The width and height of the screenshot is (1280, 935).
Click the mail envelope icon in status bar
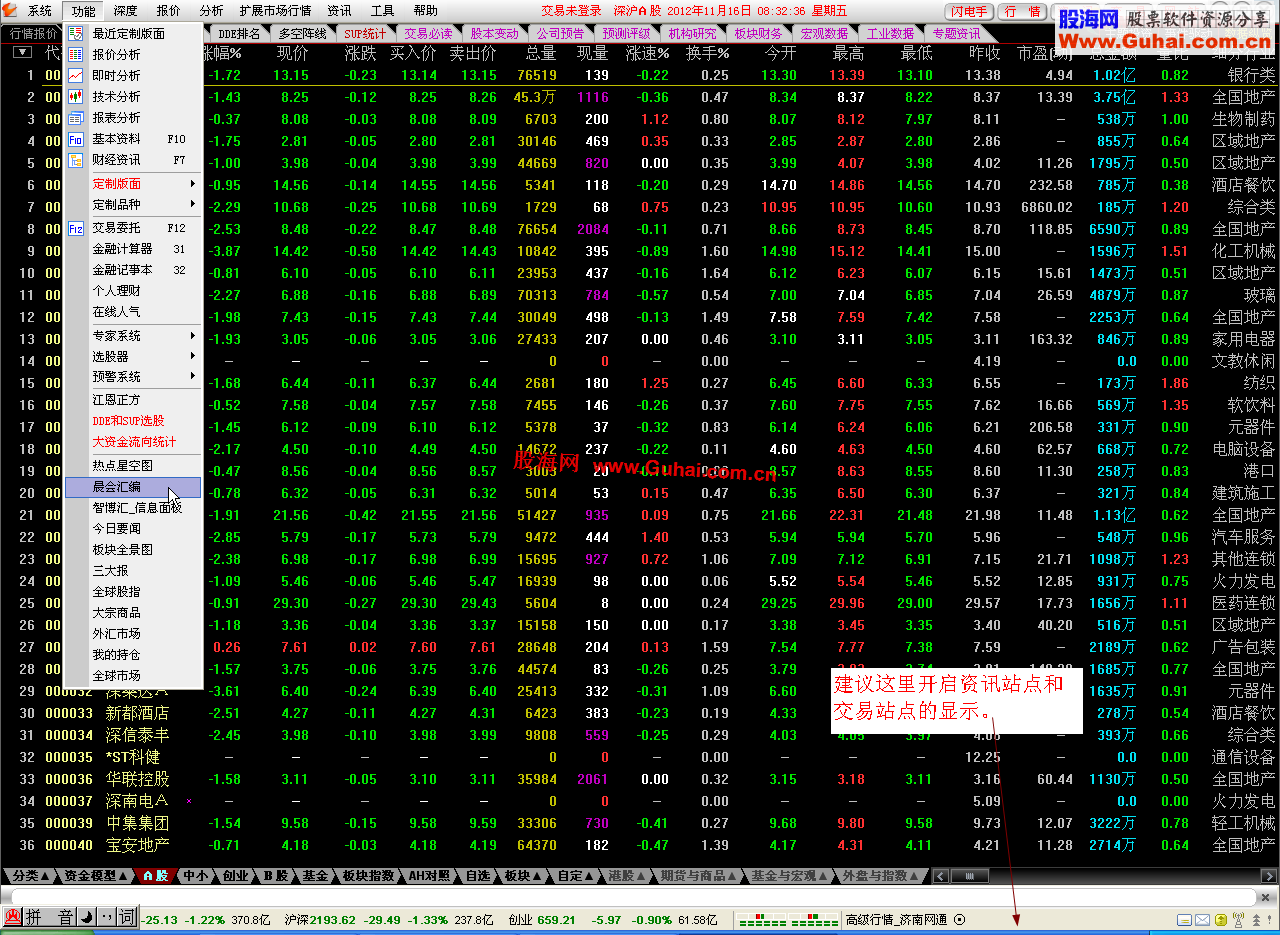pyautogui.click(x=1203, y=919)
